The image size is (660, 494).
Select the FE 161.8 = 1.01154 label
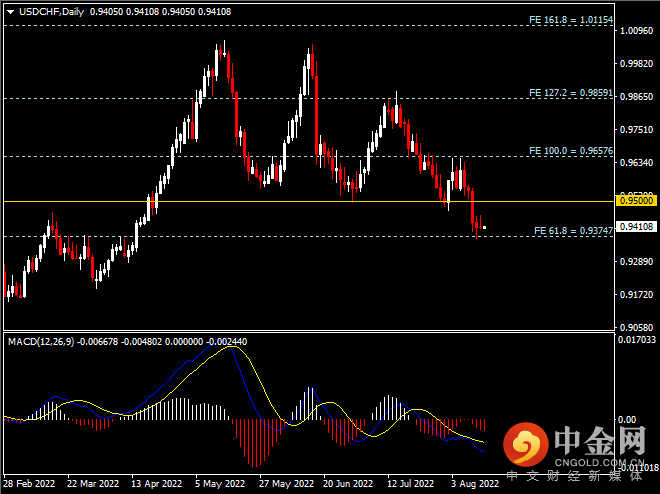[571, 20]
